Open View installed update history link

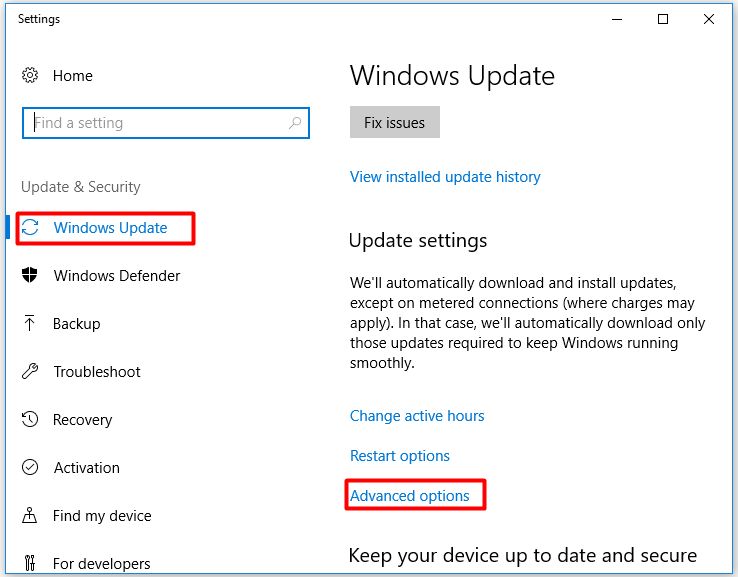click(x=445, y=177)
